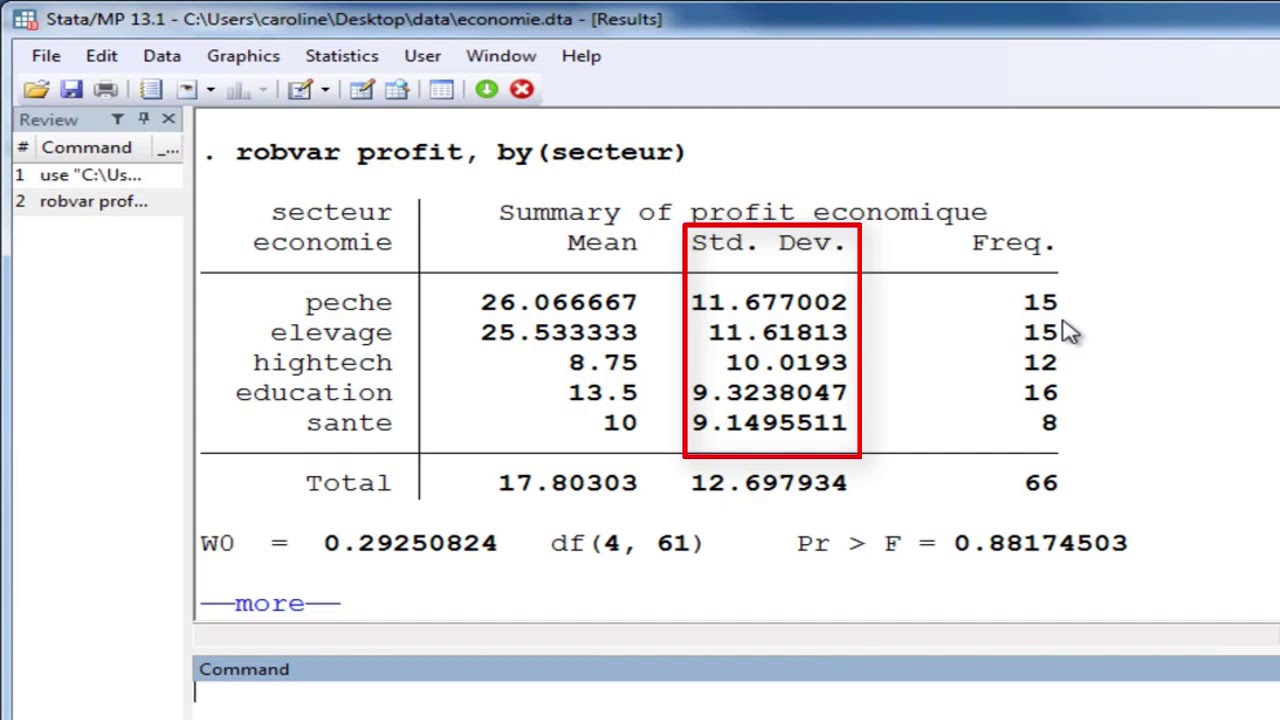Toggle the Review panel pin icon

tap(143, 119)
